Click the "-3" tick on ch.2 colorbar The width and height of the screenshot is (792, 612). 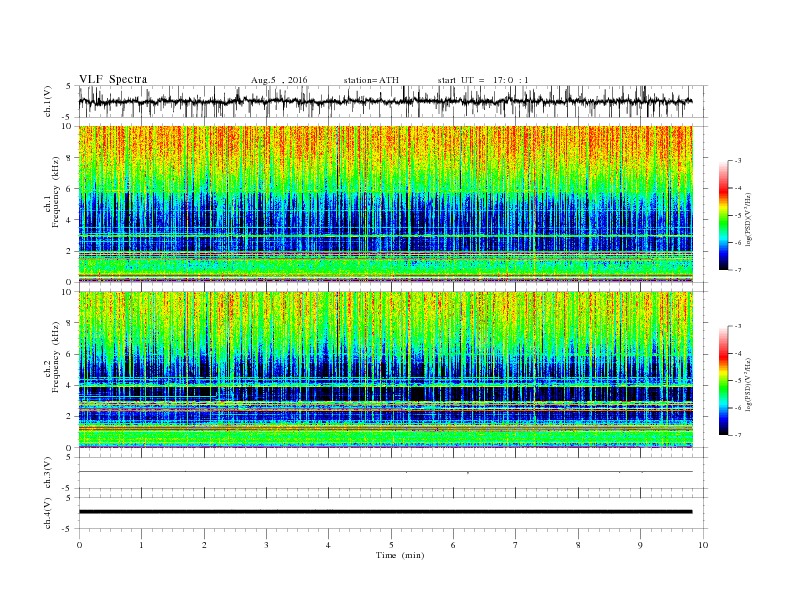(738, 326)
